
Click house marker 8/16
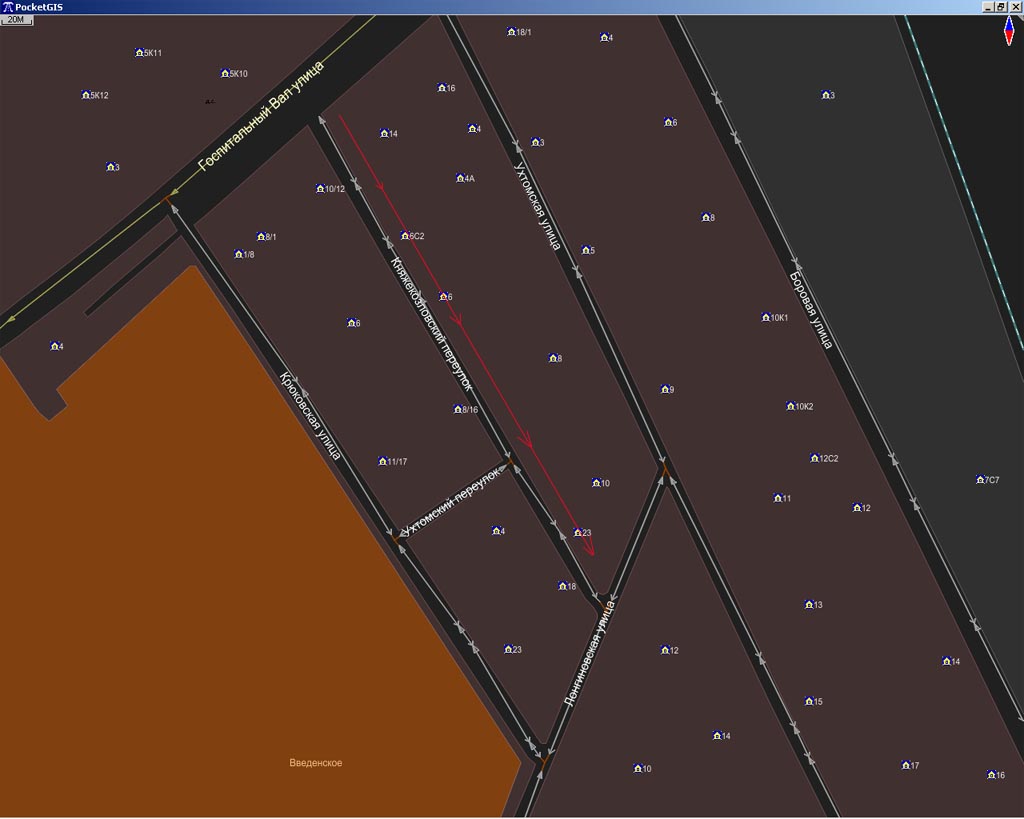pos(458,410)
